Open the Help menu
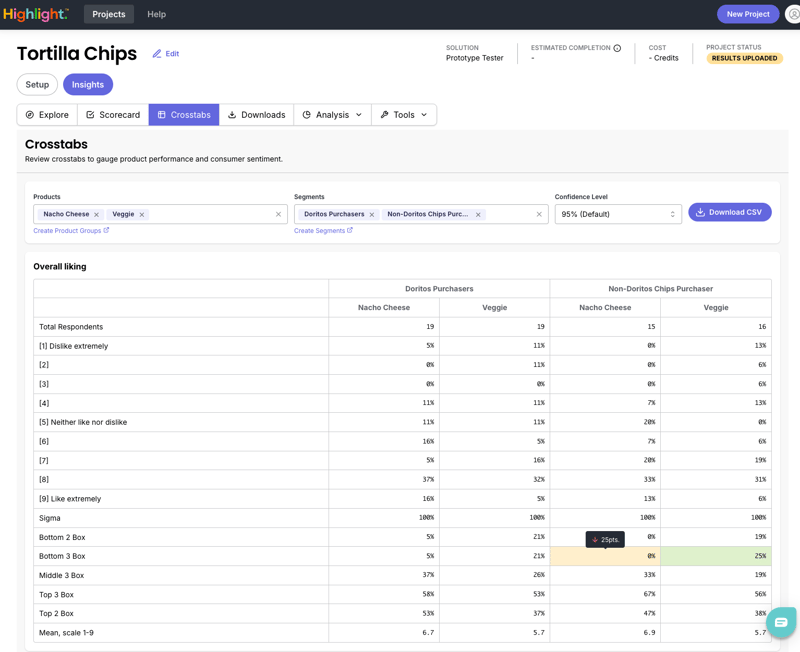Viewport: 800px width, 652px height. [157, 14]
